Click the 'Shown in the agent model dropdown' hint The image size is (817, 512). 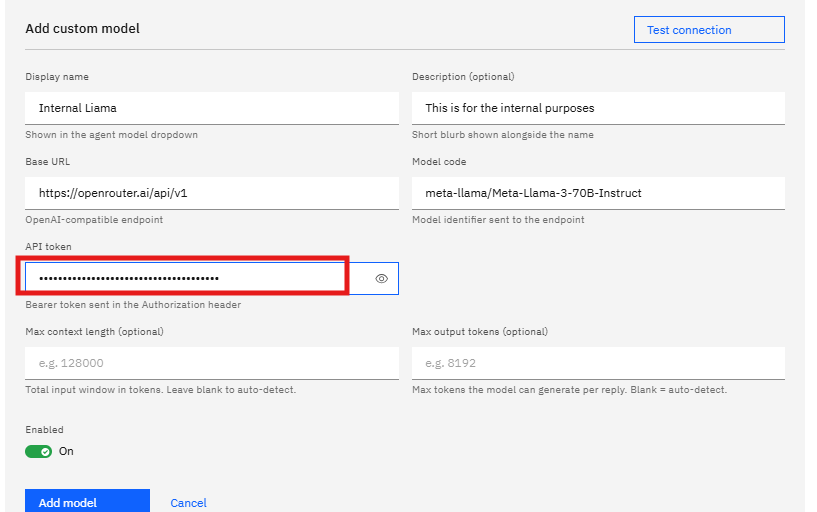click(112, 135)
